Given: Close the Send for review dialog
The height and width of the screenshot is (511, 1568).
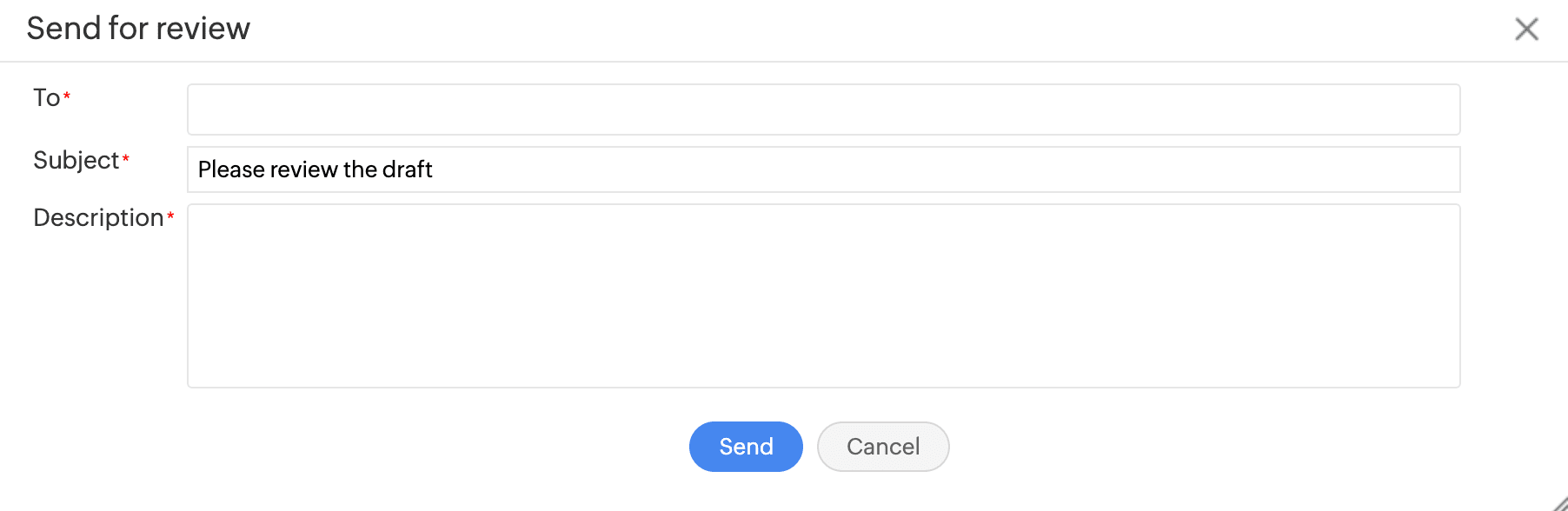Looking at the screenshot, I should coord(1526,29).
